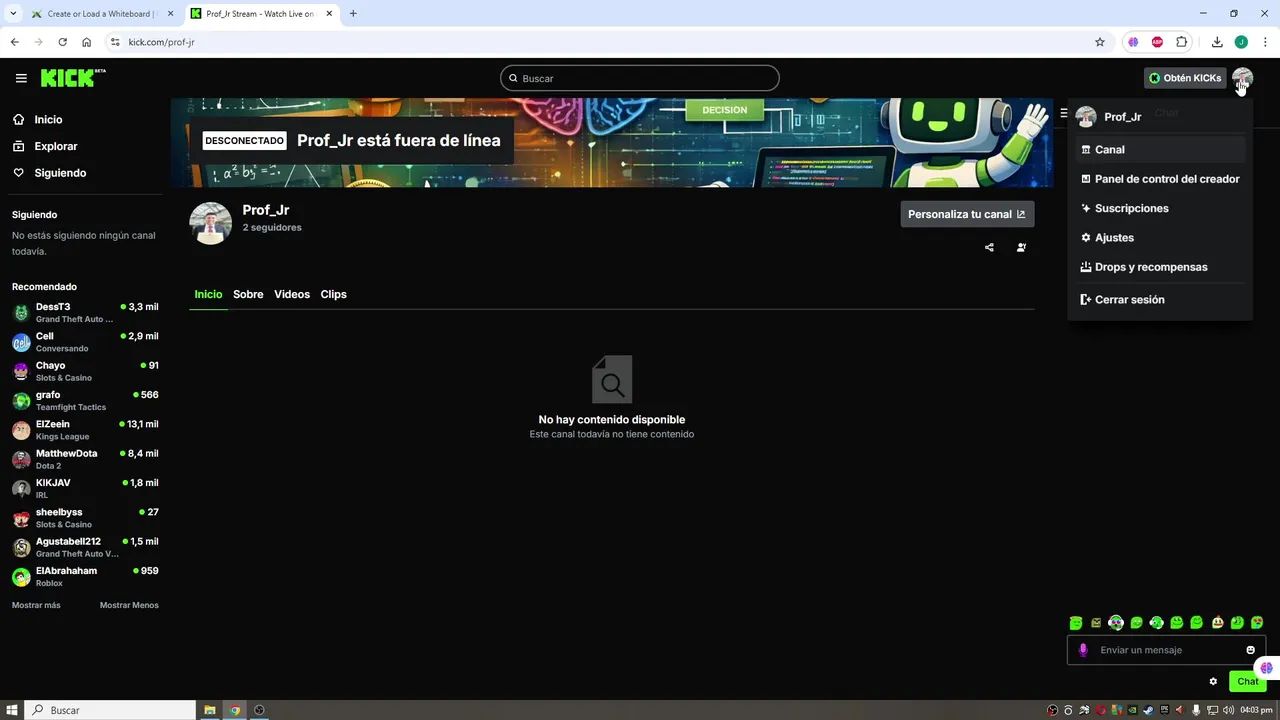Open recommended channel DessT3
Viewport: 1280px width, 720px height.
(x=85, y=312)
